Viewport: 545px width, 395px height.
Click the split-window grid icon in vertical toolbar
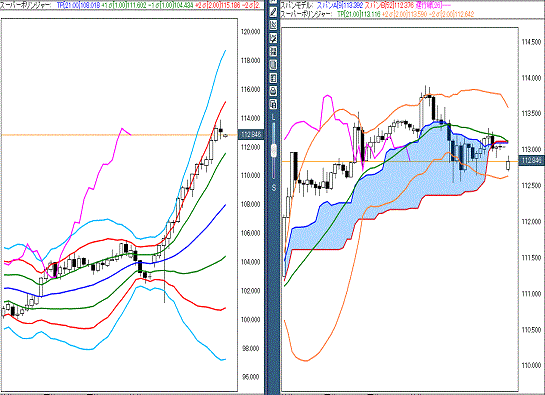[x=273, y=51]
